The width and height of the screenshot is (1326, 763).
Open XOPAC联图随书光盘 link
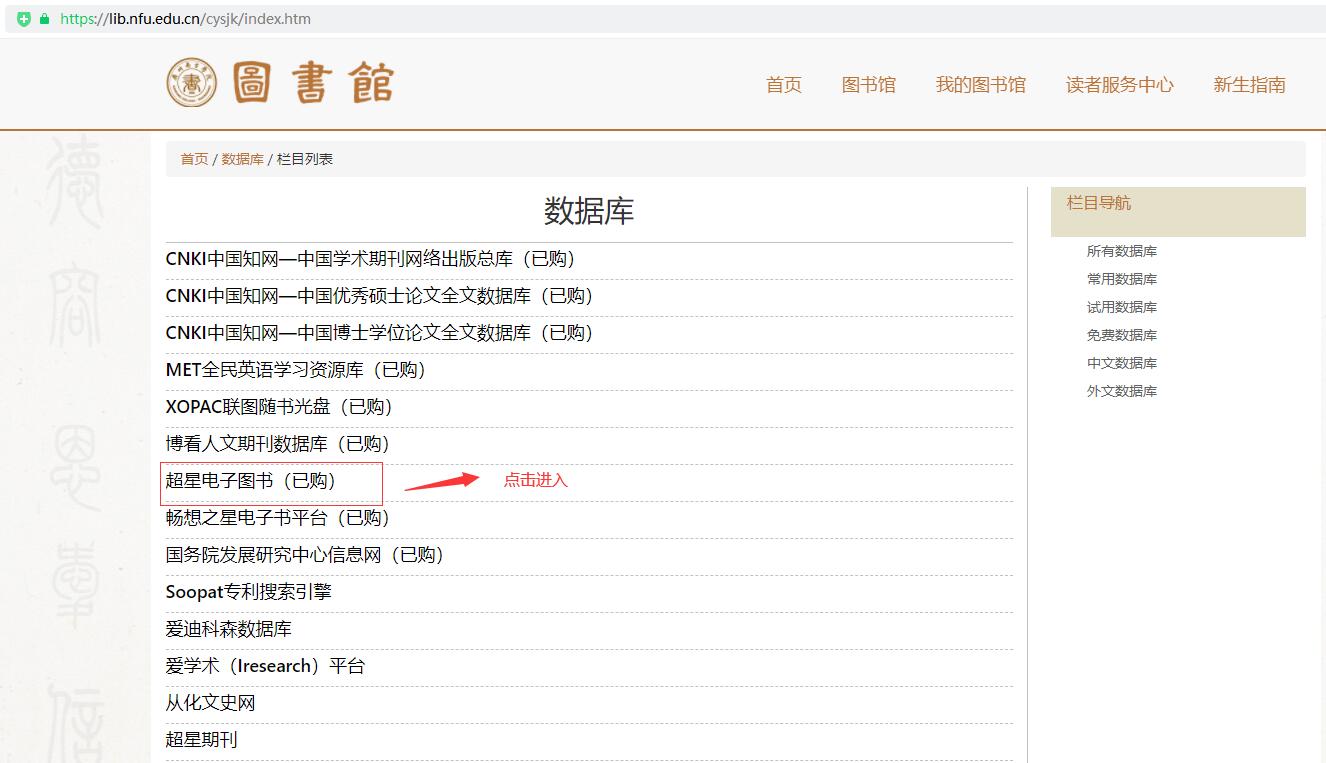pos(280,407)
